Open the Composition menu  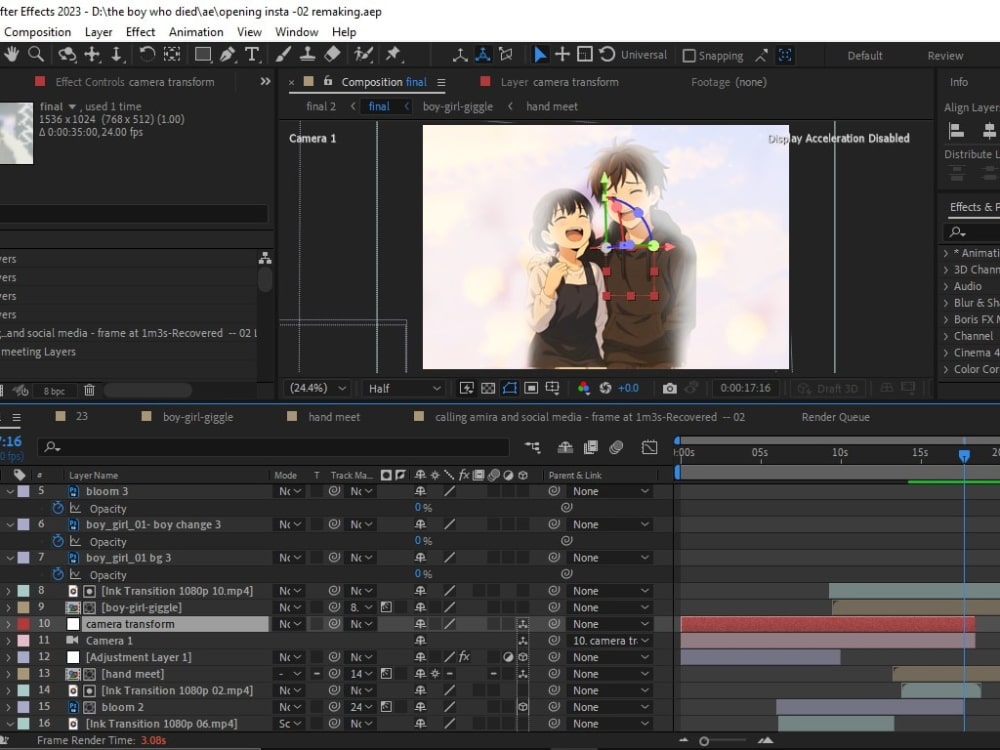pos(38,32)
